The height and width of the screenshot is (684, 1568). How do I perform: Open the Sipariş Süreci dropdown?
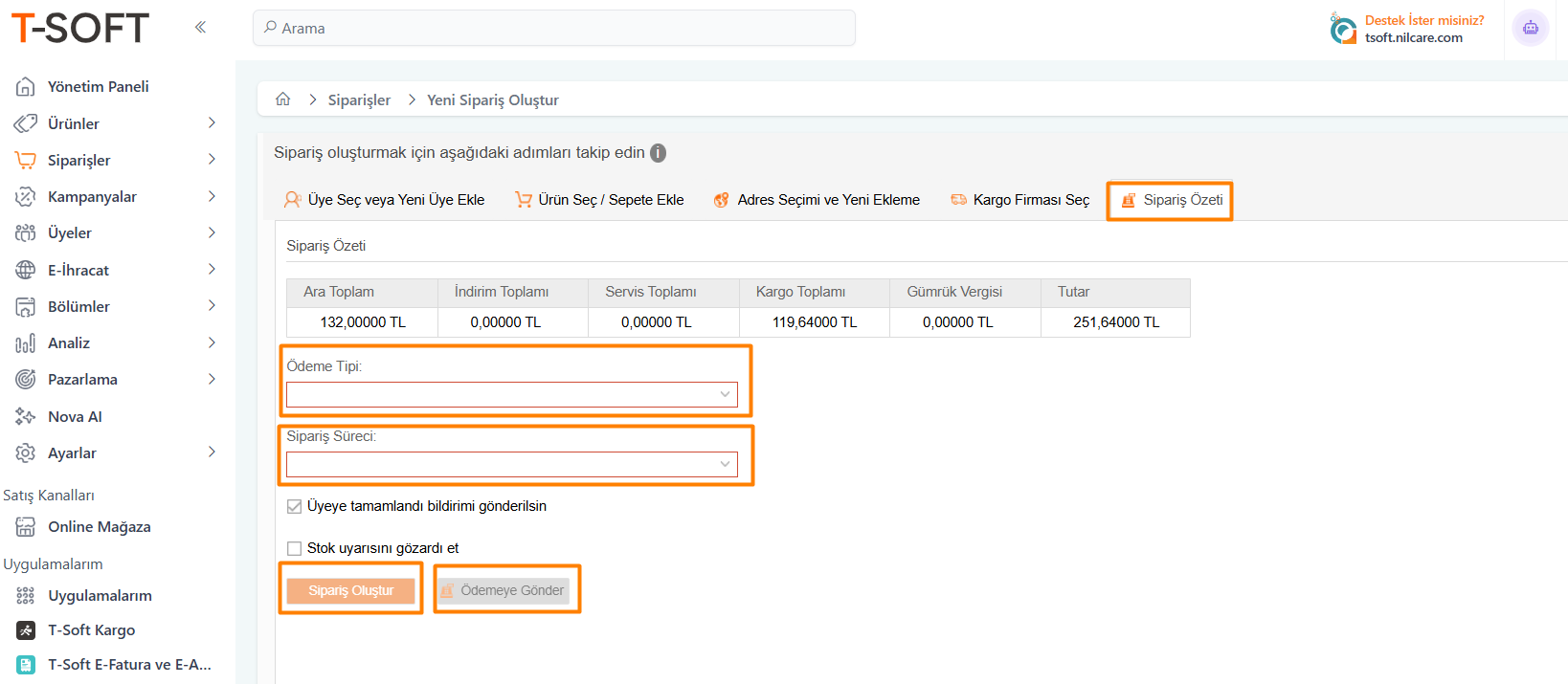[x=512, y=464]
